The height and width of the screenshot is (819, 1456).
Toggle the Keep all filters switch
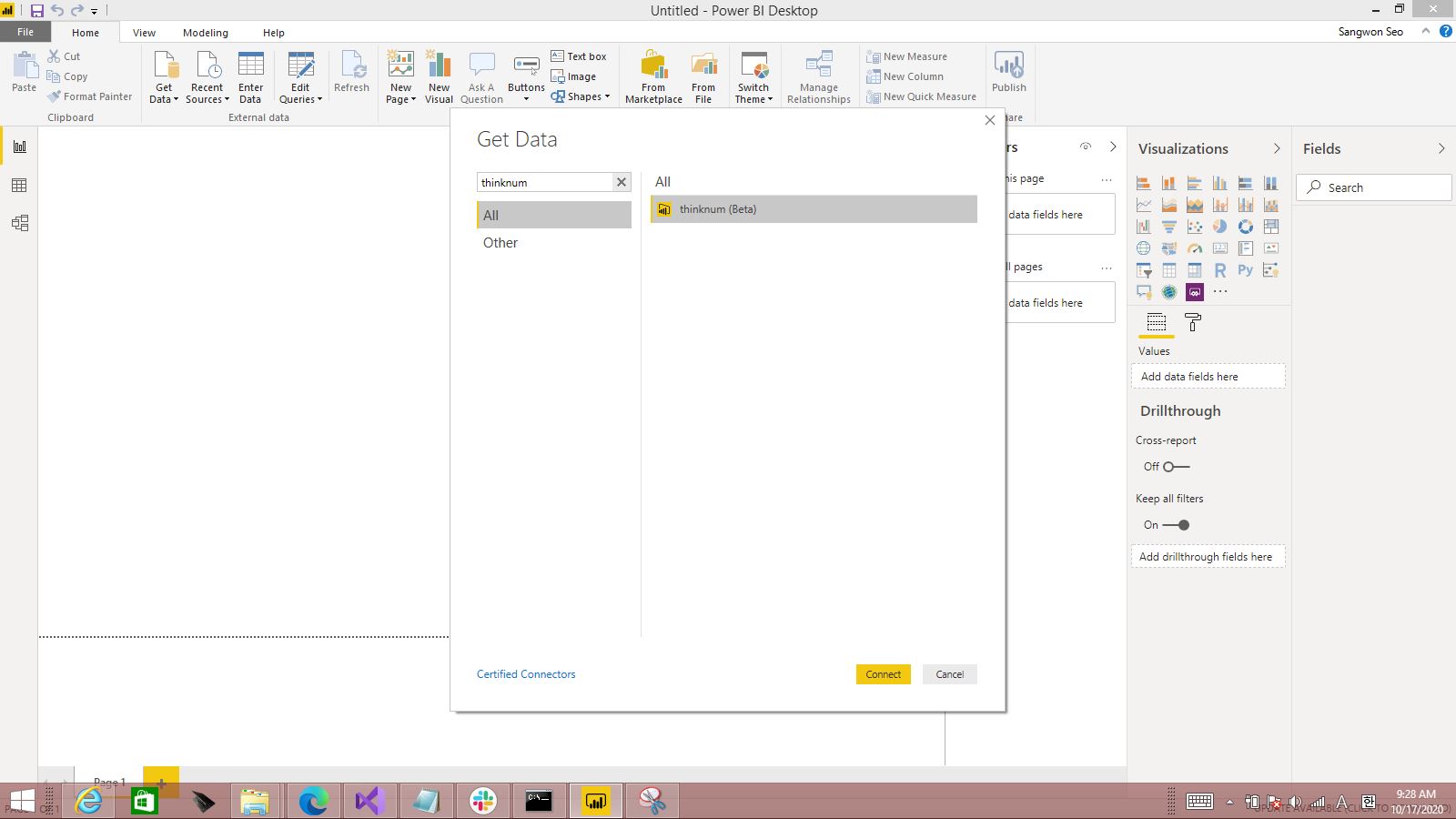coord(1176,525)
